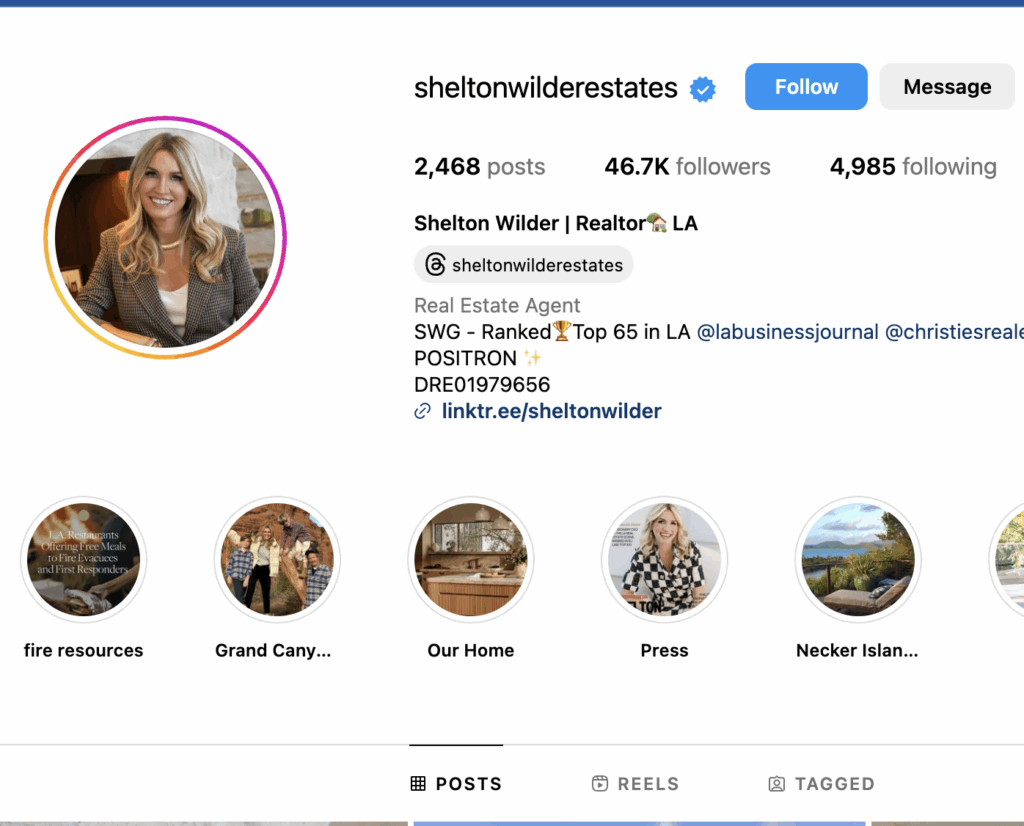Screen dimensions: 1024x826
Task: Open the Grand Canyon story highlight
Action: pyautogui.click(x=277, y=560)
